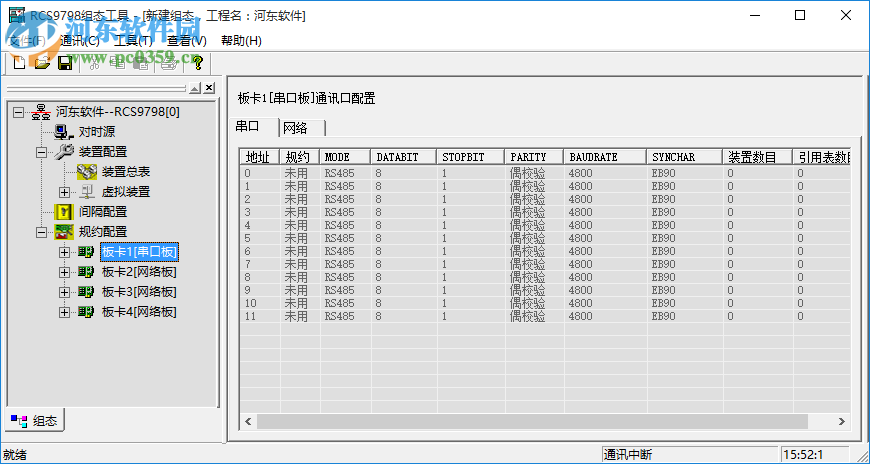Screen dimensions: 870x464
Task: Click the board icon of 板卡3[网络板]
Action: 86,292
